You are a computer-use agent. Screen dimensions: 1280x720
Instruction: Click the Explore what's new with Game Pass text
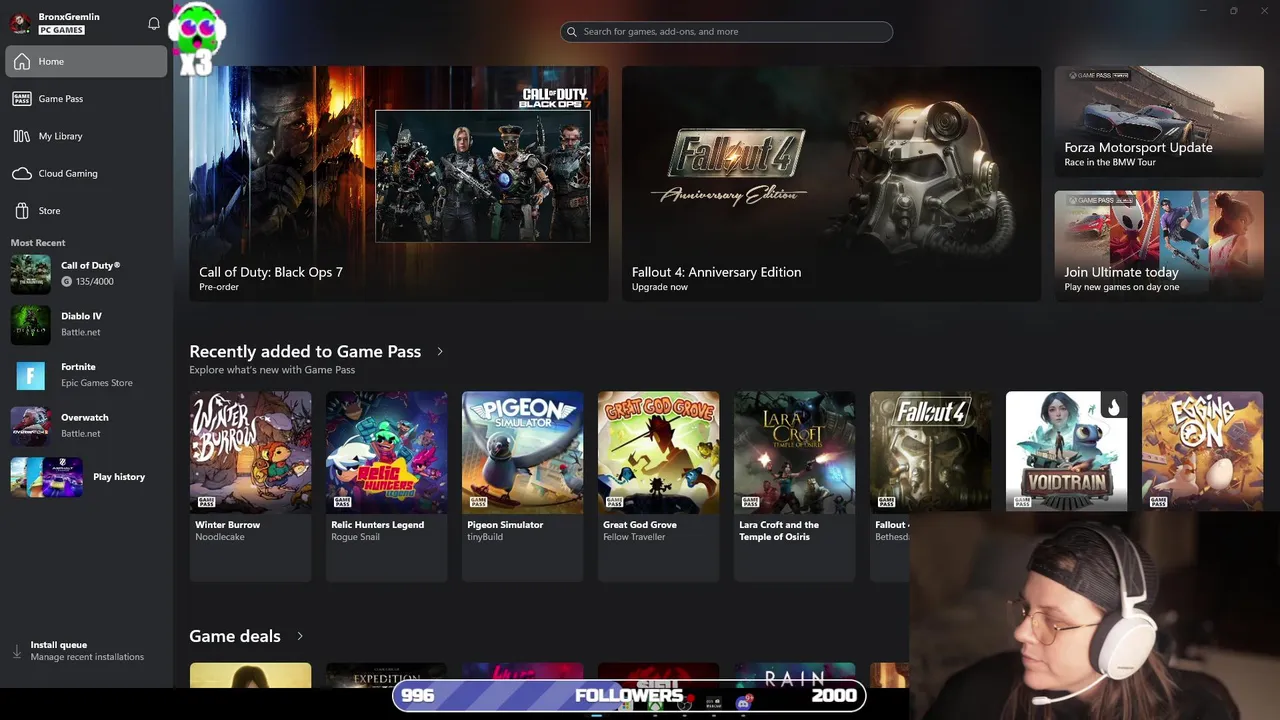pyautogui.click(x=272, y=370)
